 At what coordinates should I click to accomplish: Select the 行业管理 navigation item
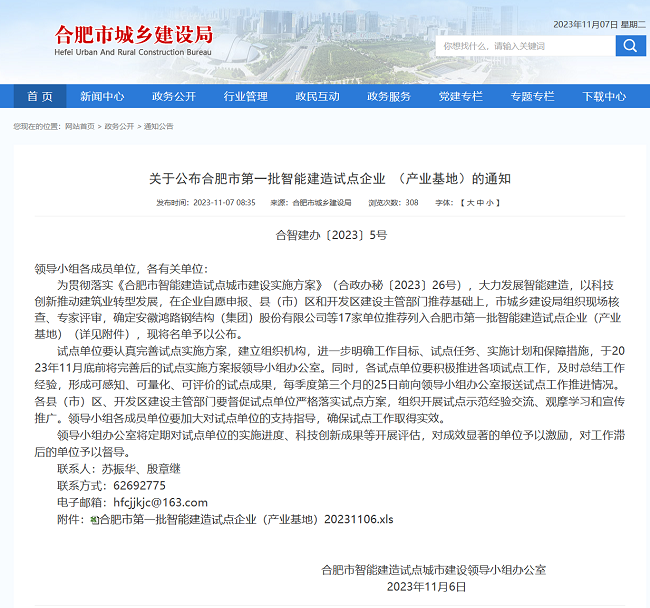[245, 97]
